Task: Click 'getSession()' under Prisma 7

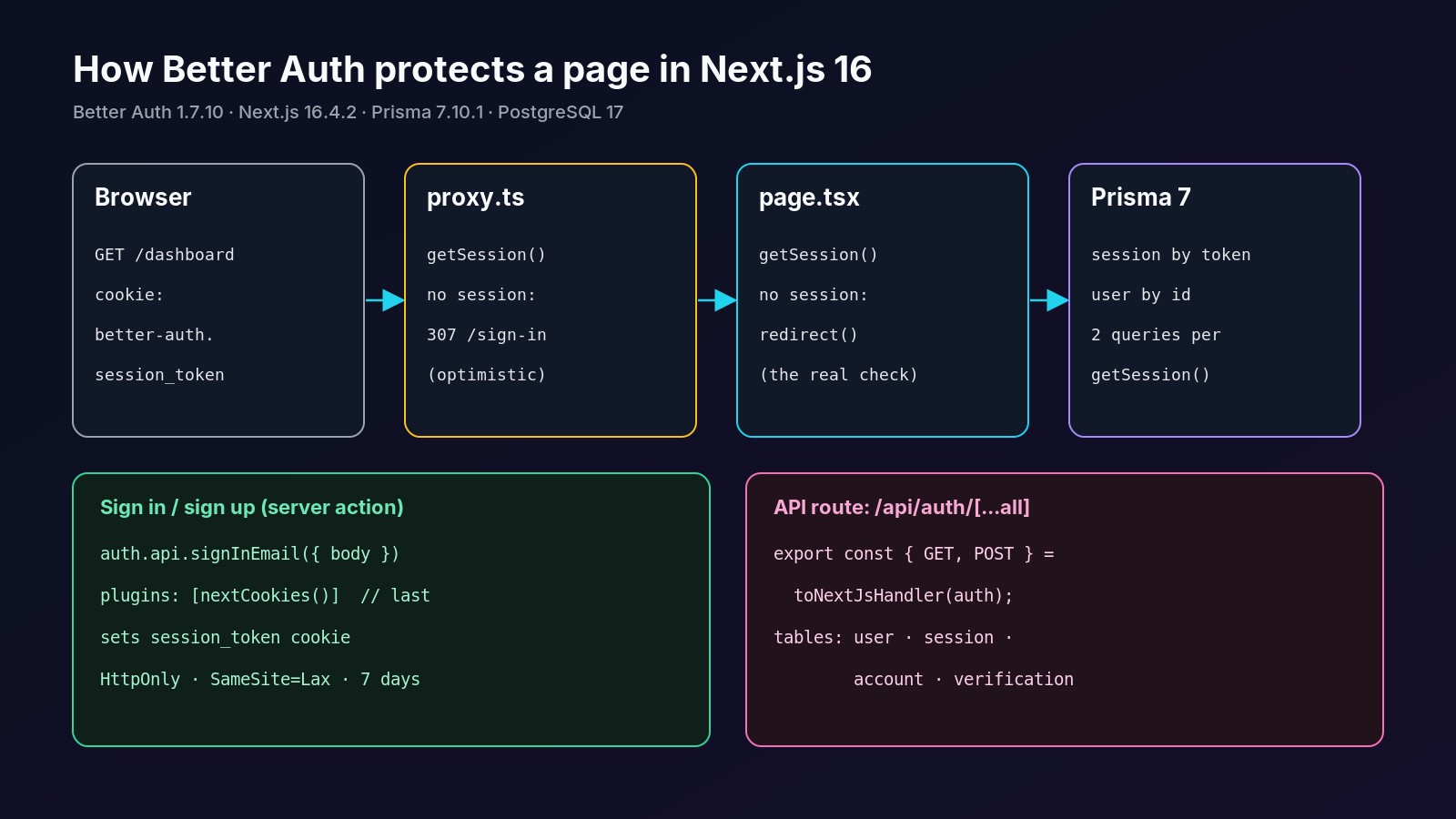Action: click(1150, 375)
